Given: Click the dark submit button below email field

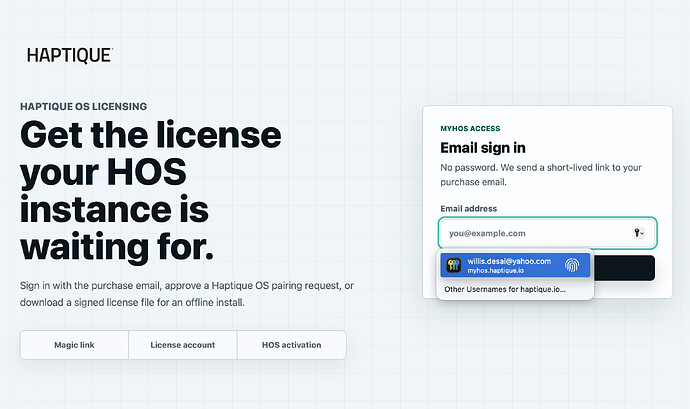Looking at the screenshot, I should point(624,268).
